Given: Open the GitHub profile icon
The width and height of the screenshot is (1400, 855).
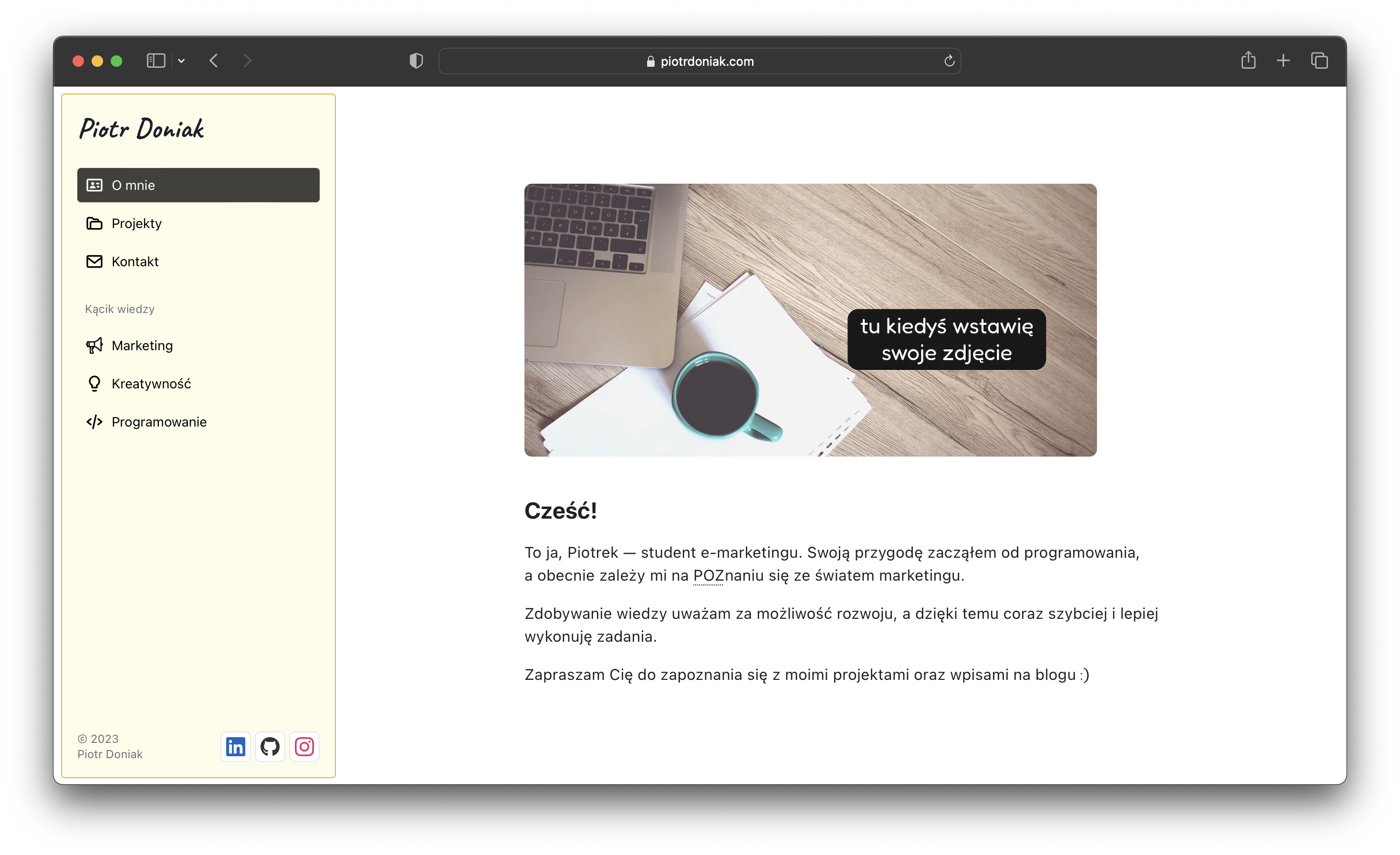Looking at the screenshot, I should coord(270,747).
